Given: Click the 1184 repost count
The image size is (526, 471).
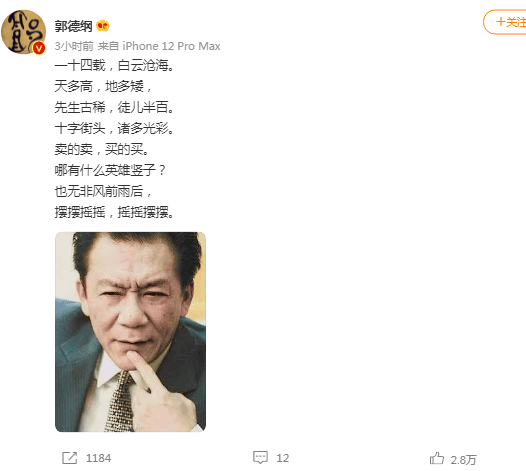Looking at the screenshot, I should point(98,458).
